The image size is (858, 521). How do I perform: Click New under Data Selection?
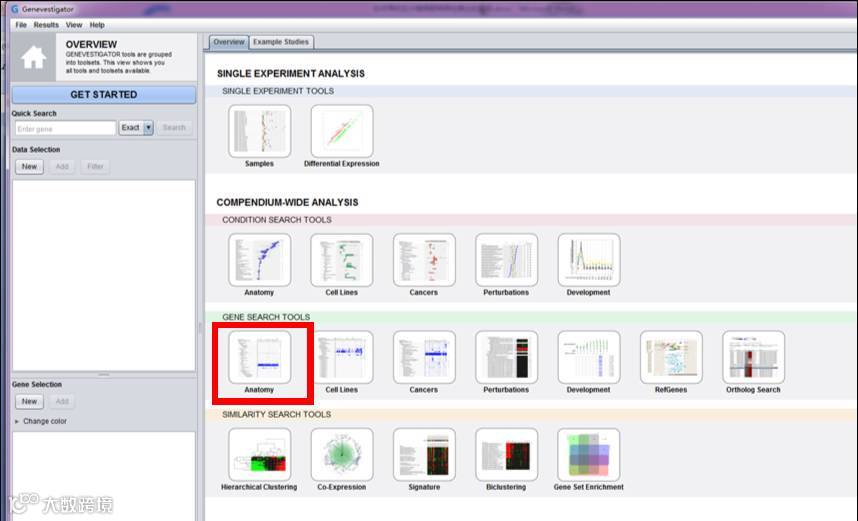pyautogui.click(x=29, y=166)
